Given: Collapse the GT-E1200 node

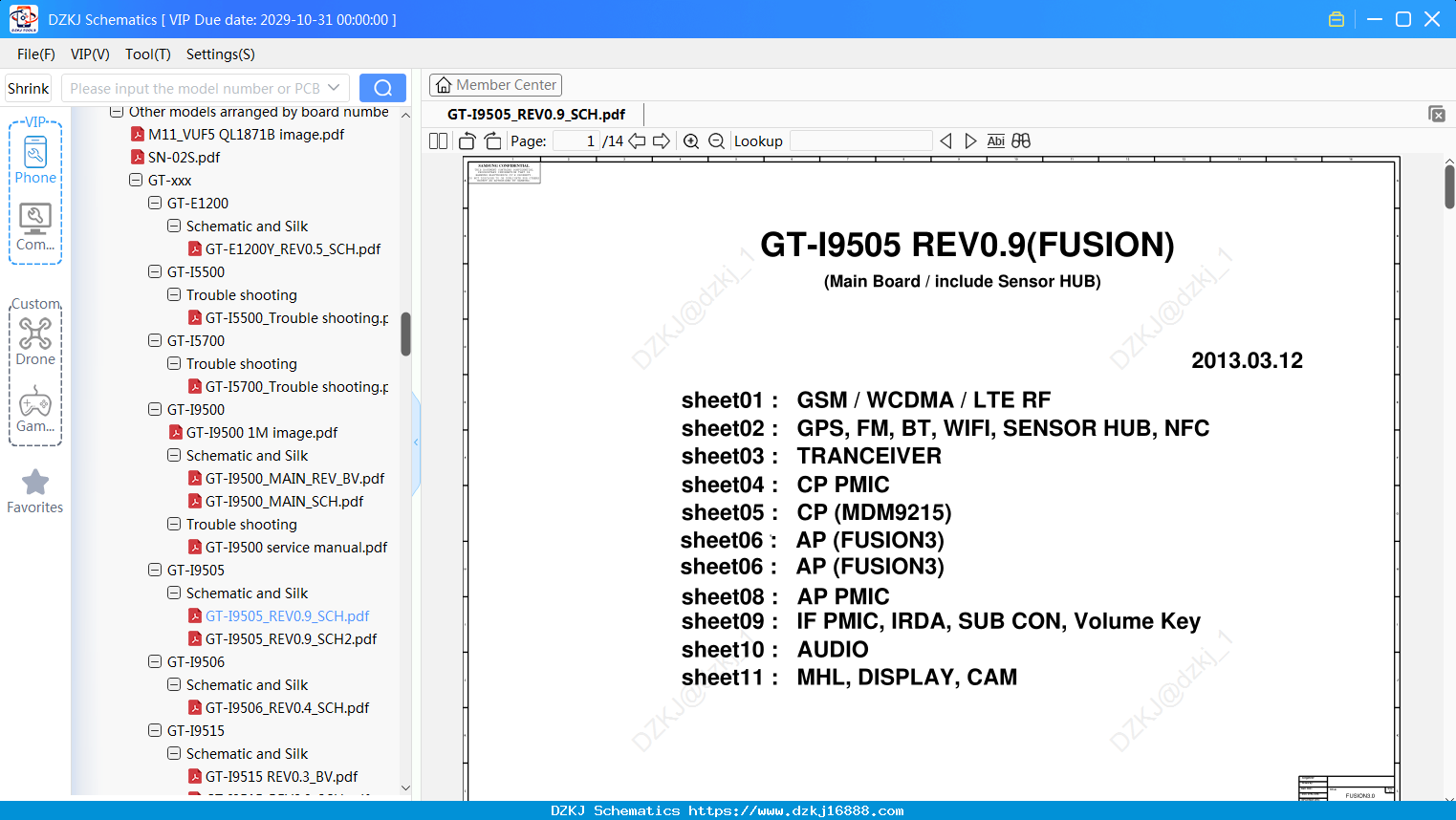Looking at the screenshot, I should click(x=155, y=204).
